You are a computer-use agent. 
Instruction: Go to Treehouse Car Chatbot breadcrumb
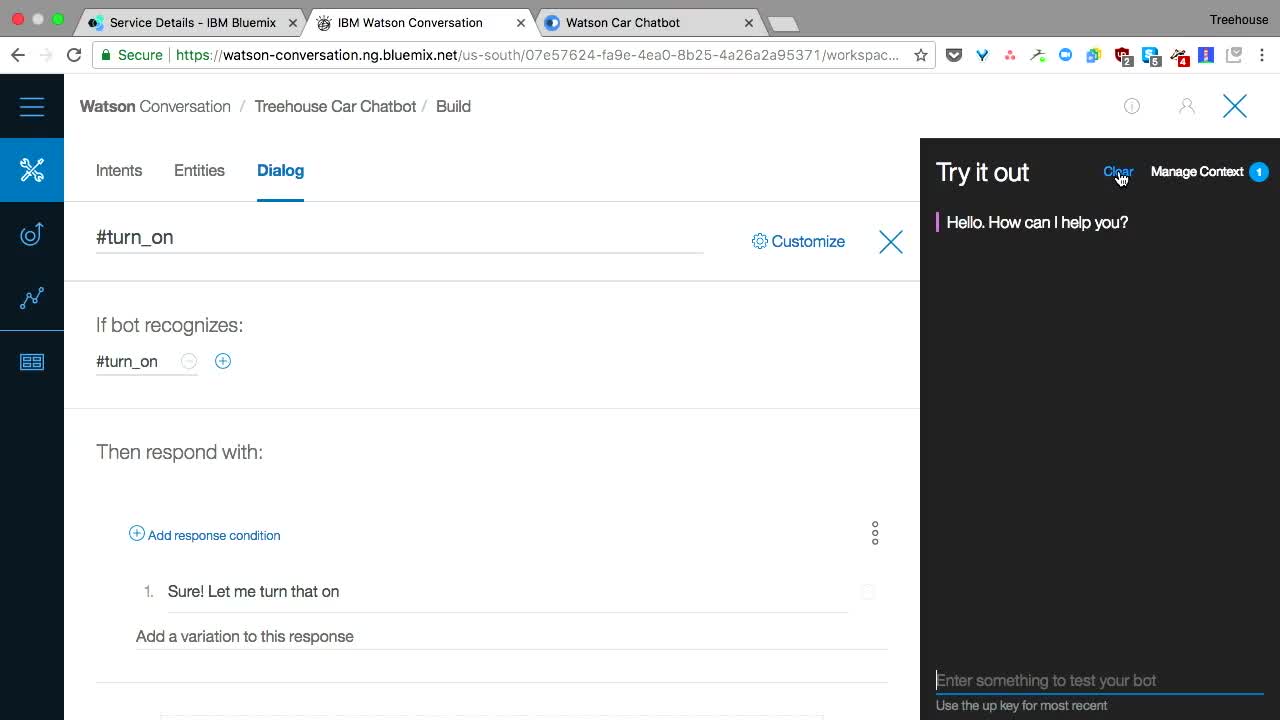335,106
